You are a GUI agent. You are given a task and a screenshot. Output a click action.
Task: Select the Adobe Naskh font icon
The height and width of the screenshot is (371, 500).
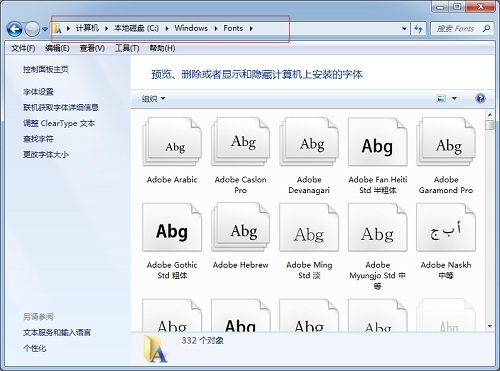446,227
